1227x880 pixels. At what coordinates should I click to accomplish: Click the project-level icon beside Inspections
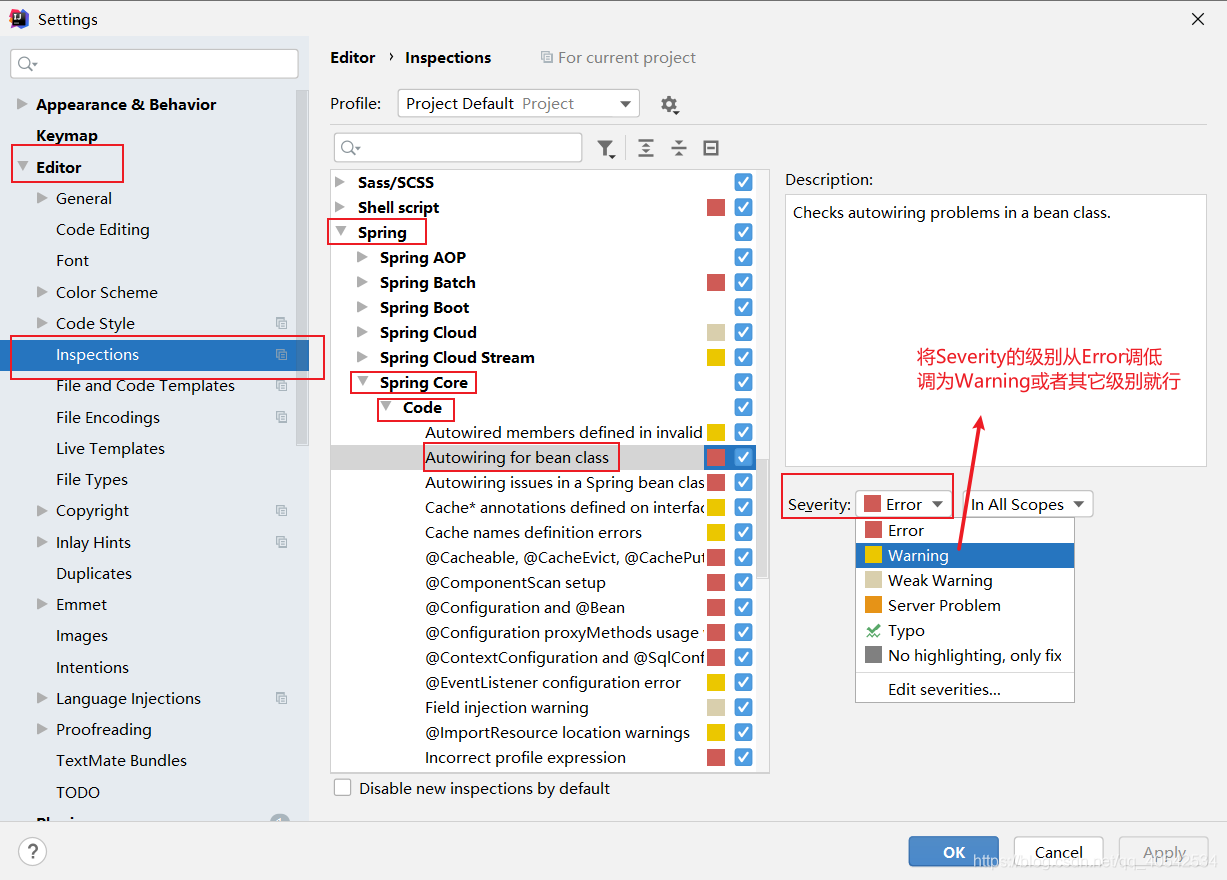click(281, 354)
